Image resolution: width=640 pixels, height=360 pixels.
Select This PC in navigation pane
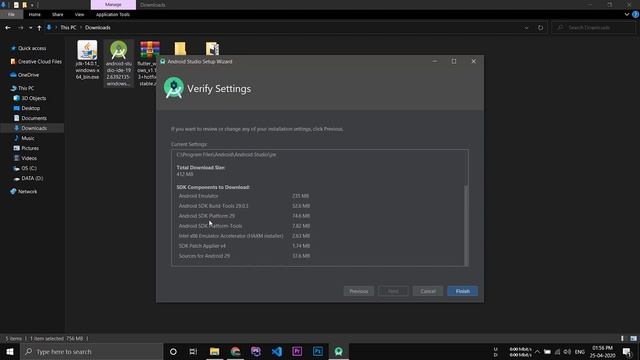[26, 88]
